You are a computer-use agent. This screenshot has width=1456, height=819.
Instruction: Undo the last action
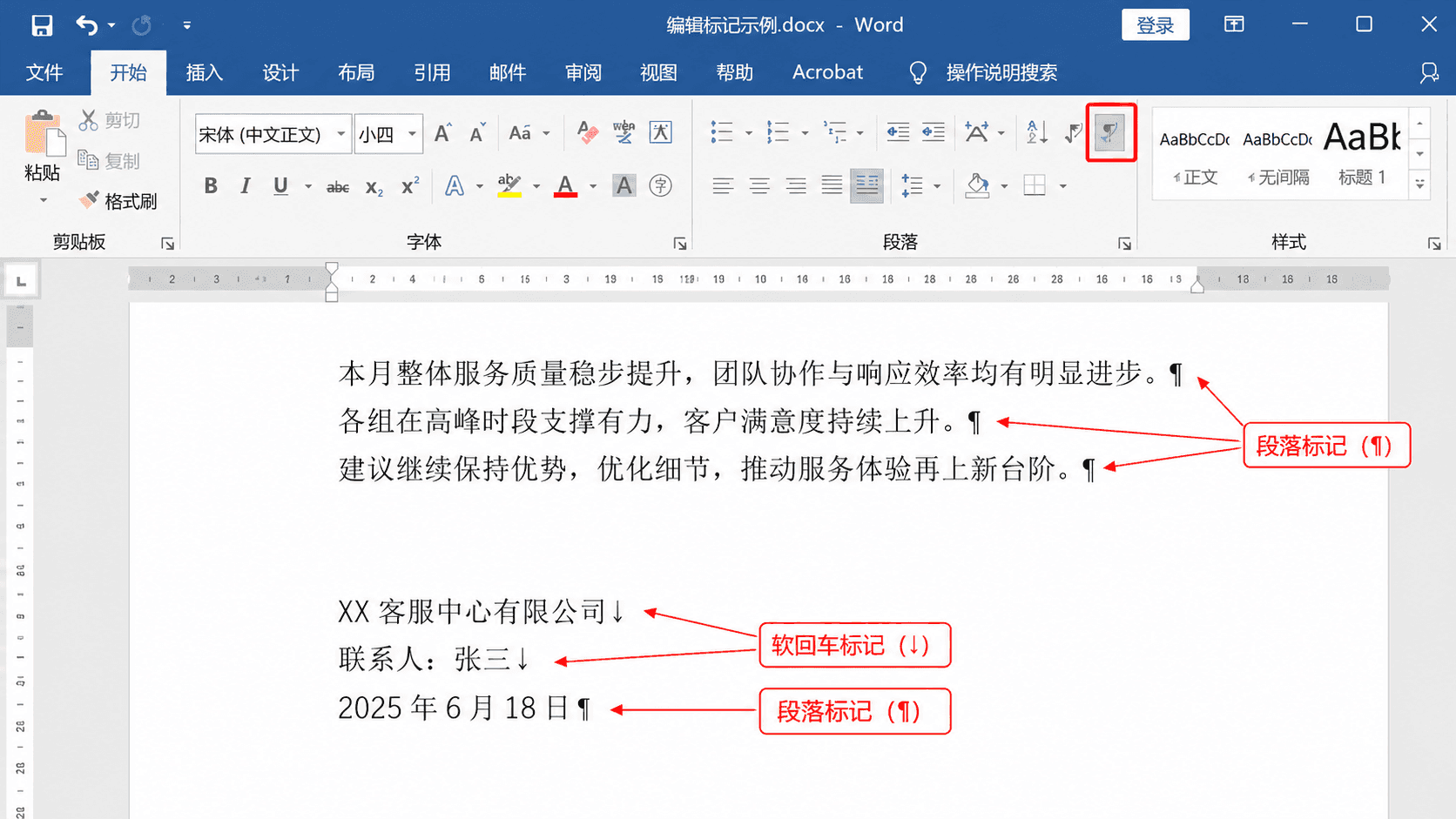click(x=86, y=25)
